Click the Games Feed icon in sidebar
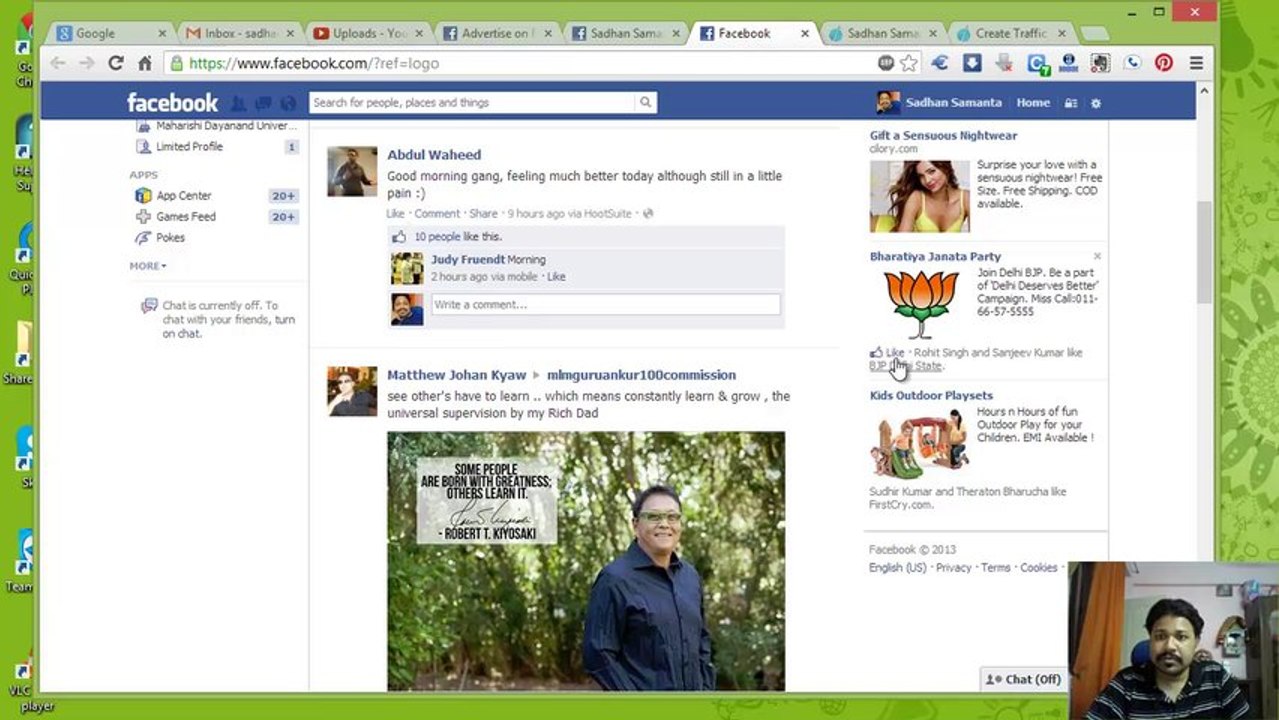The height and width of the screenshot is (720, 1279). click(143, 217)
